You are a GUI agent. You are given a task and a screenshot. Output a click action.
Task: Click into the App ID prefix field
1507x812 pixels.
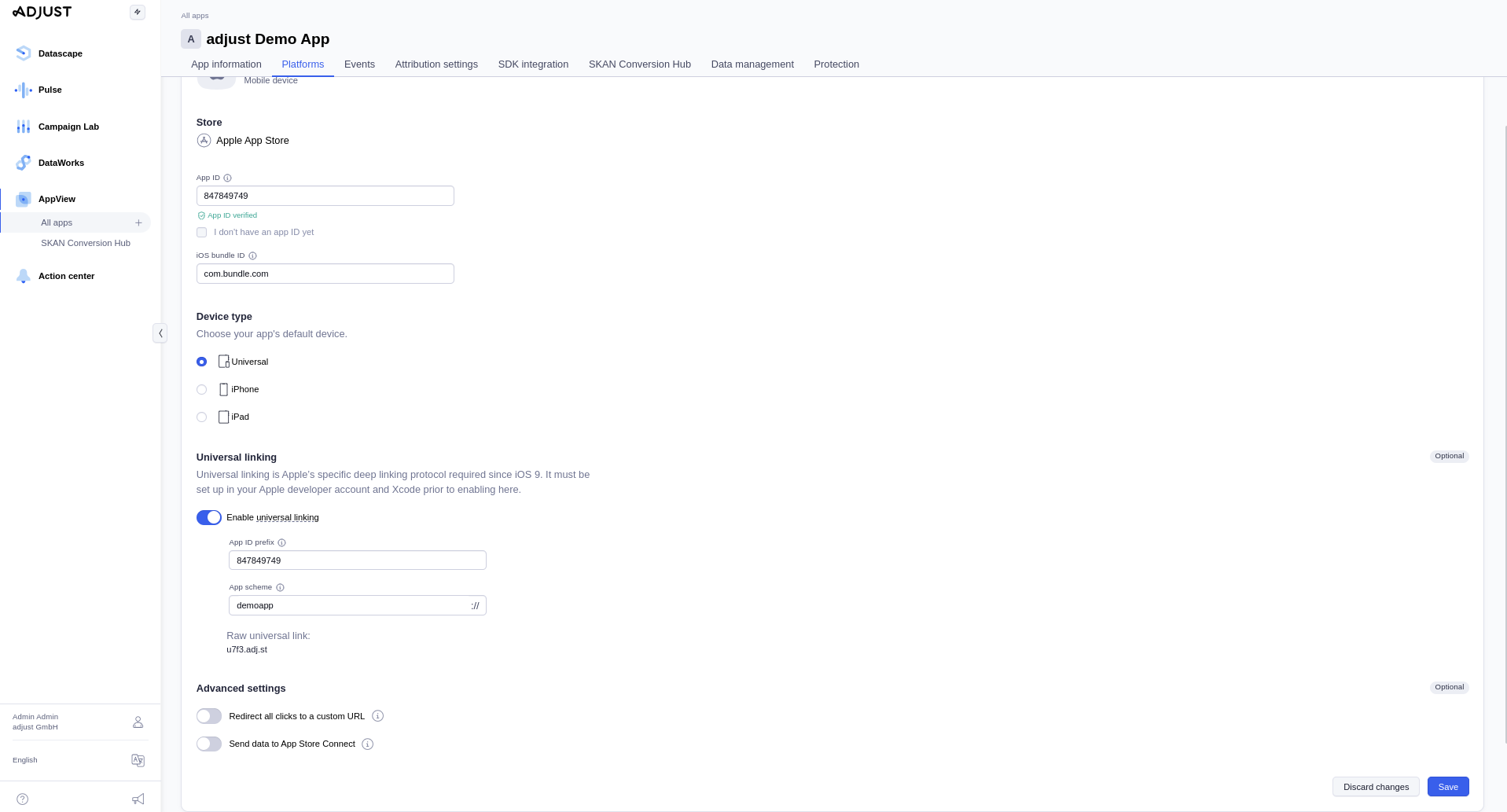(358, 560)
